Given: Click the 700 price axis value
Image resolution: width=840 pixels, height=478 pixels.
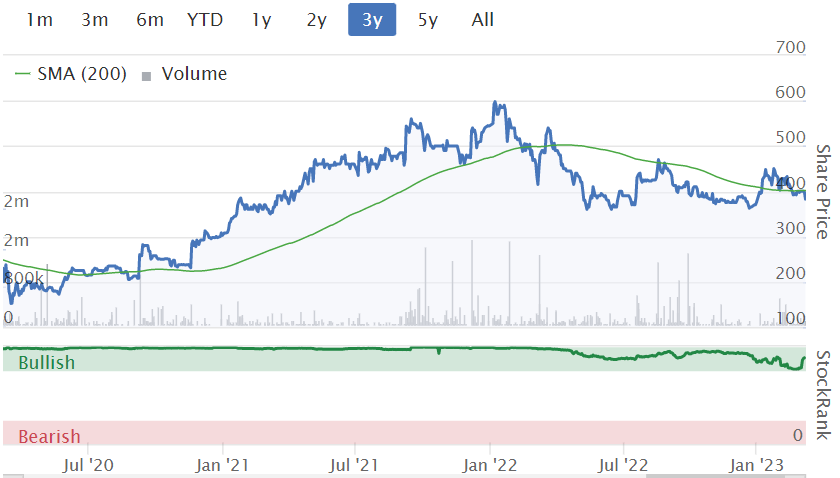Looking at the screenshot, I should pyautogui.click(x=791, y=47).
